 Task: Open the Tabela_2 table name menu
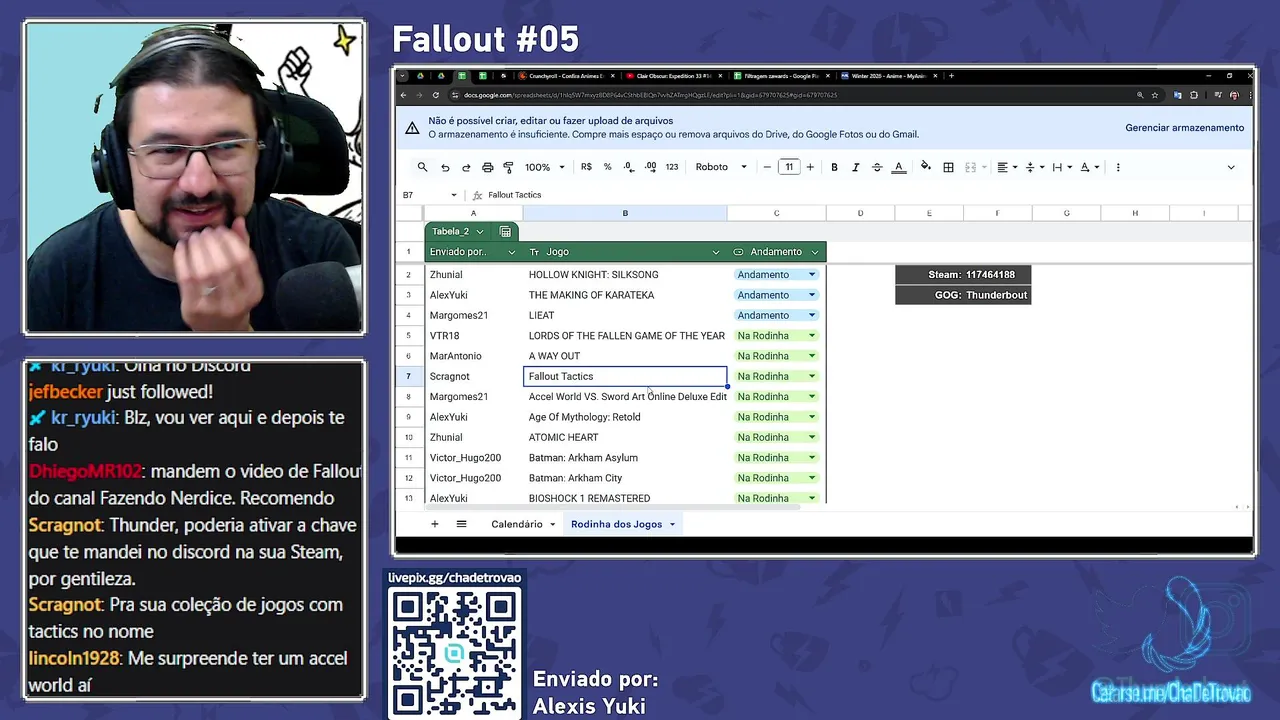point(458,231)
